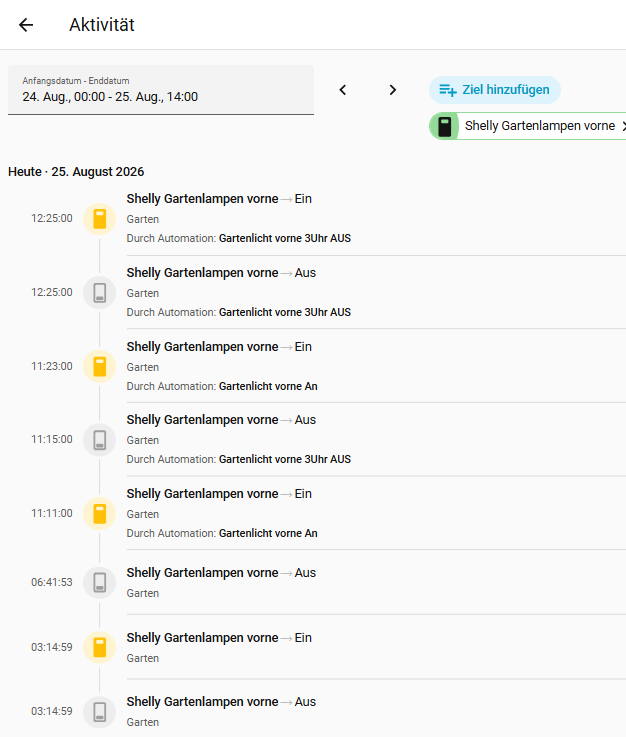Click the yellow Ein icon at 03:14:59
626x737 pixels.
click(100, 647)
